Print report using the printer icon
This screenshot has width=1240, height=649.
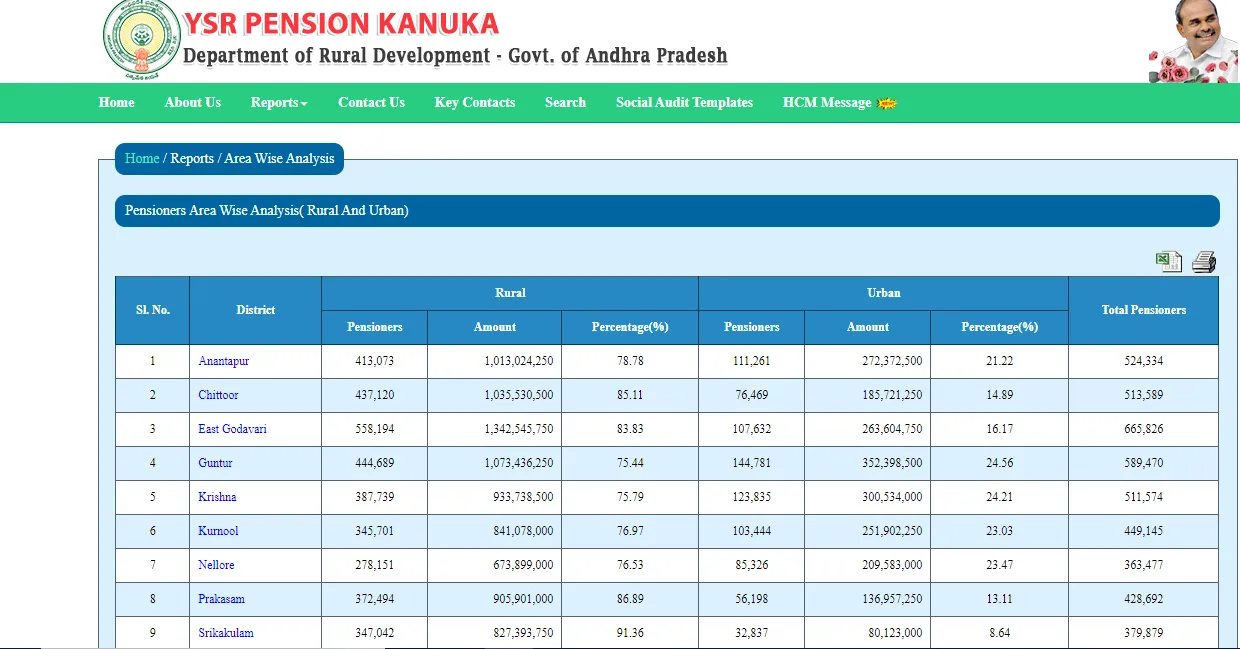point(1204,262)
